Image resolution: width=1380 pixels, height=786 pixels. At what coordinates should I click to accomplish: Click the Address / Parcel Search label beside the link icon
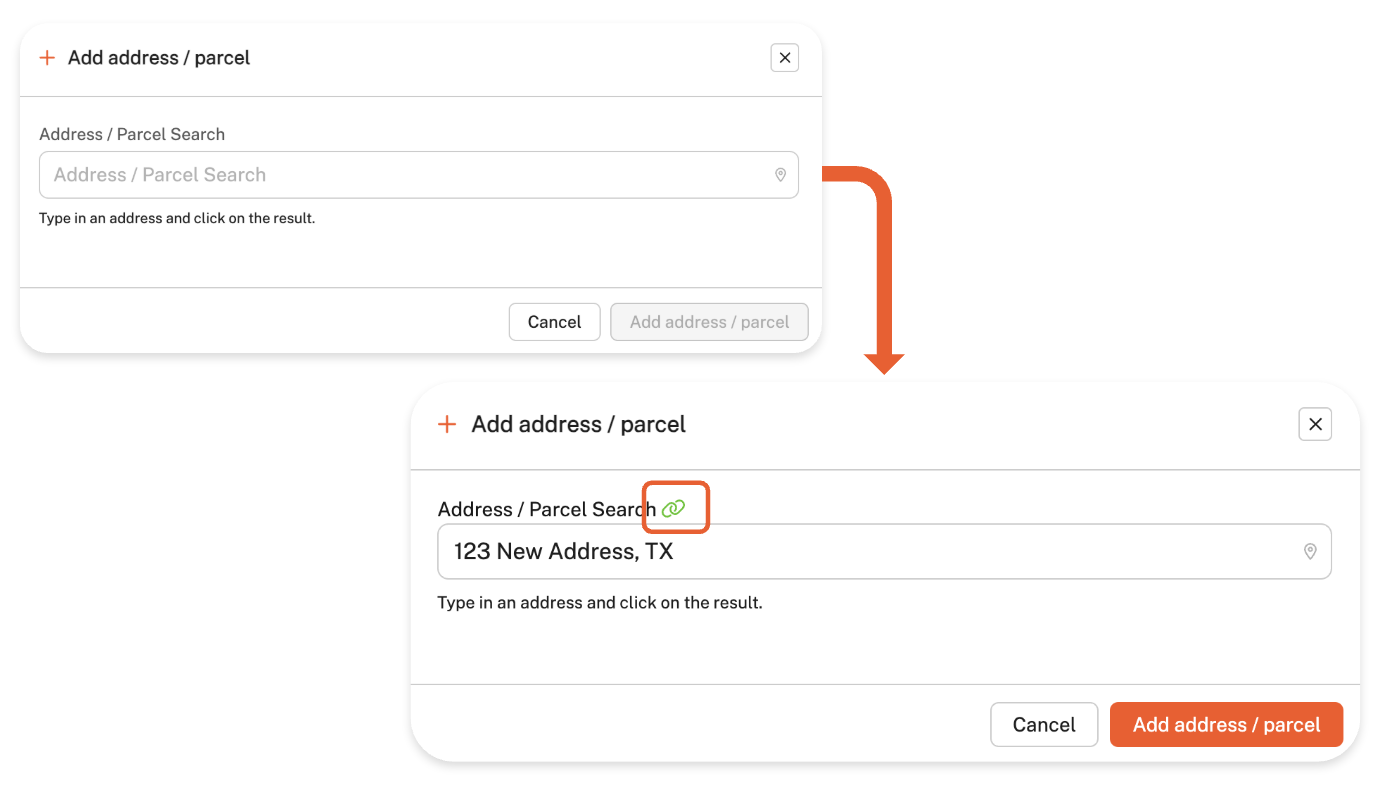(546, 509)
